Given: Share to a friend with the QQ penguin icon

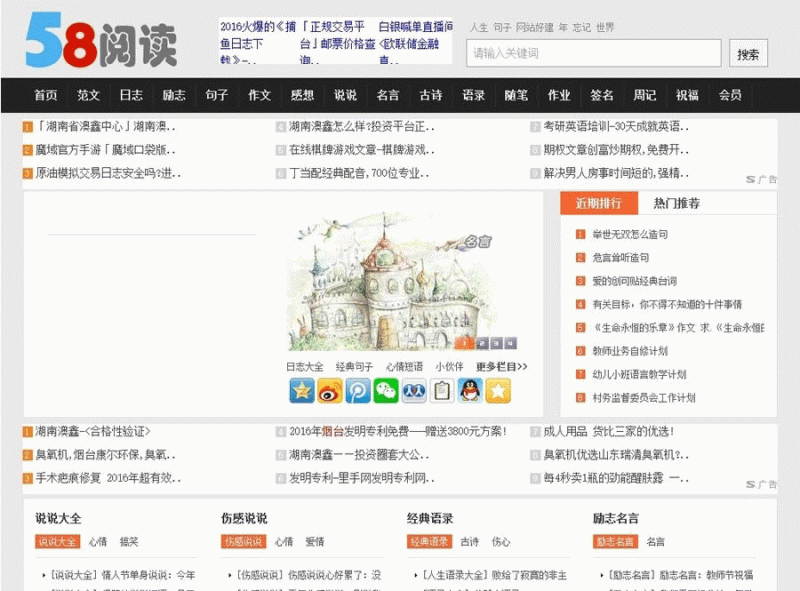Looking at the screenshot, I should pos(467,388).
